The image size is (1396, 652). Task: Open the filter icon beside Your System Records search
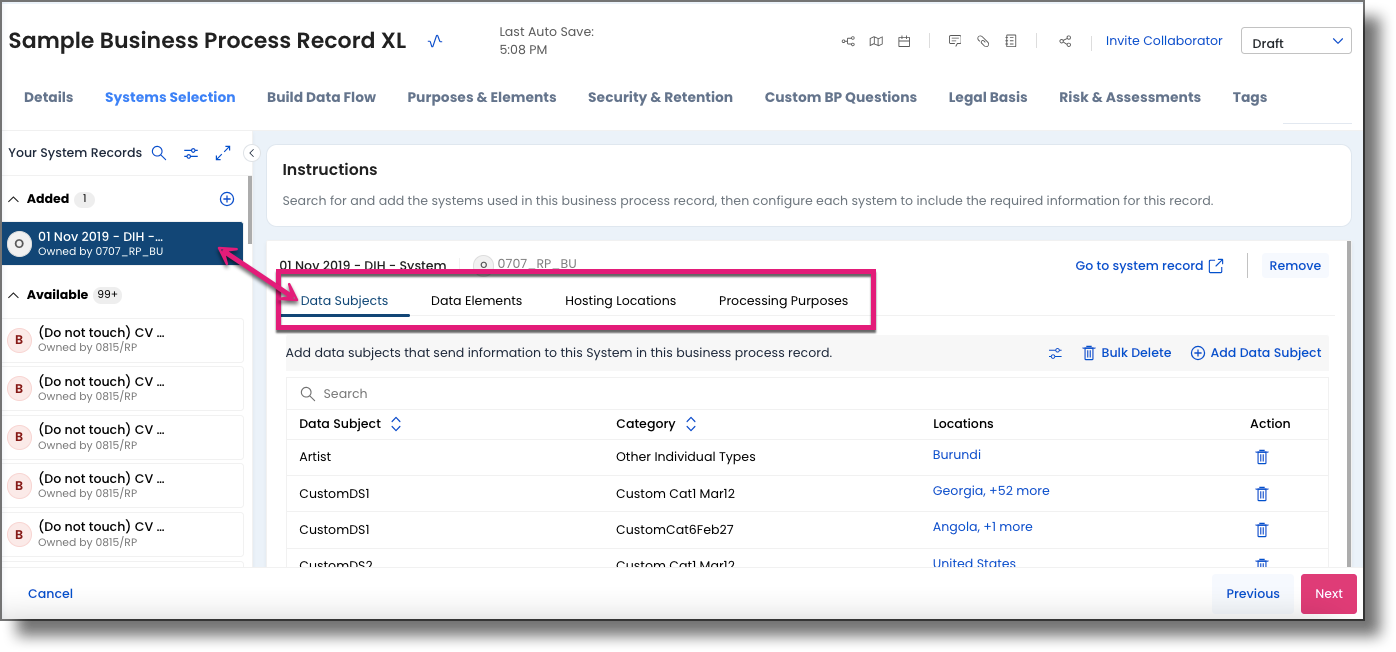click(191, 152)
